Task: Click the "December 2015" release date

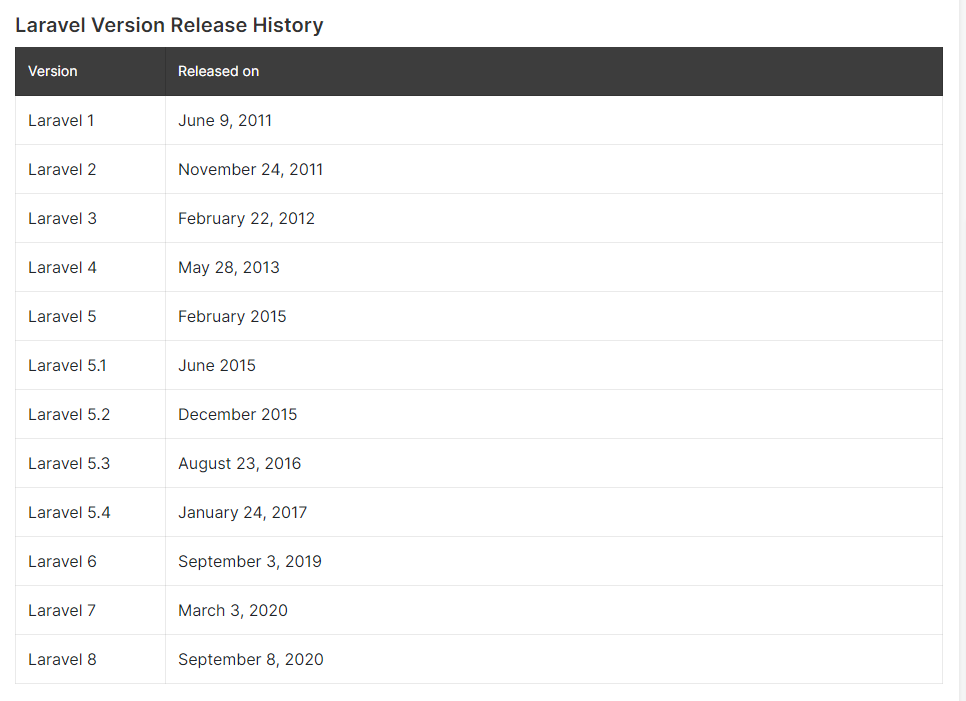Action: 237,414
